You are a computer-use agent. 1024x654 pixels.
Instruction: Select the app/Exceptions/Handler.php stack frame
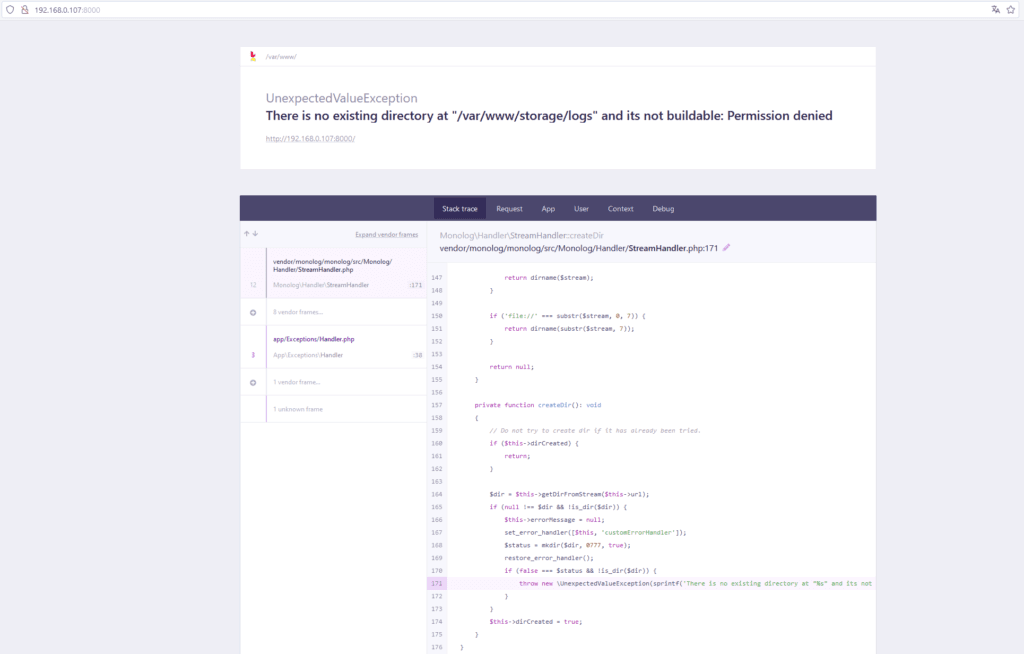(334, 347)
